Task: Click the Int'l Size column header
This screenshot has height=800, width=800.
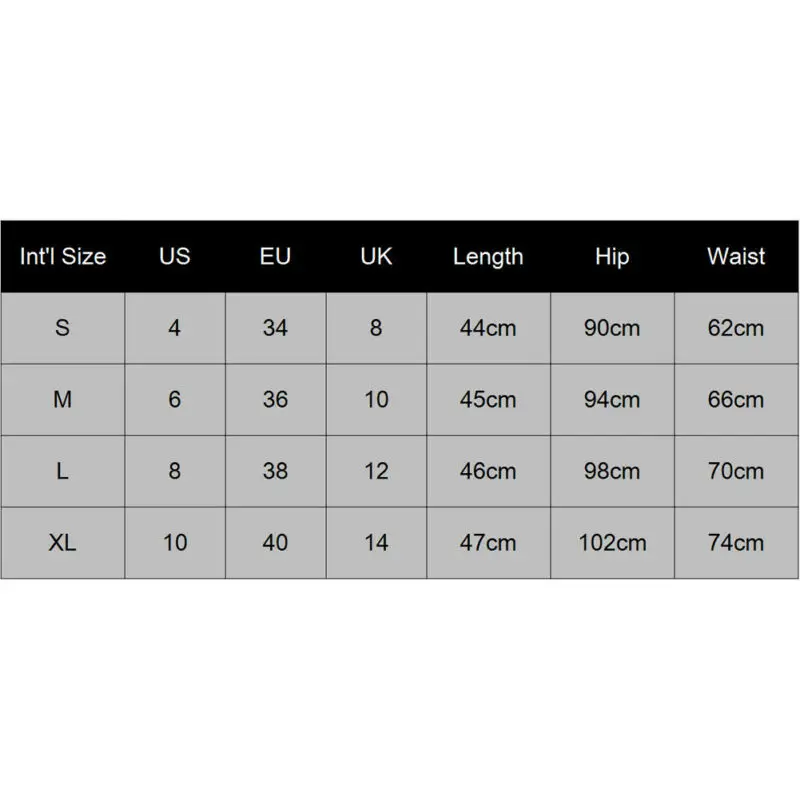Action: [62, 257]
